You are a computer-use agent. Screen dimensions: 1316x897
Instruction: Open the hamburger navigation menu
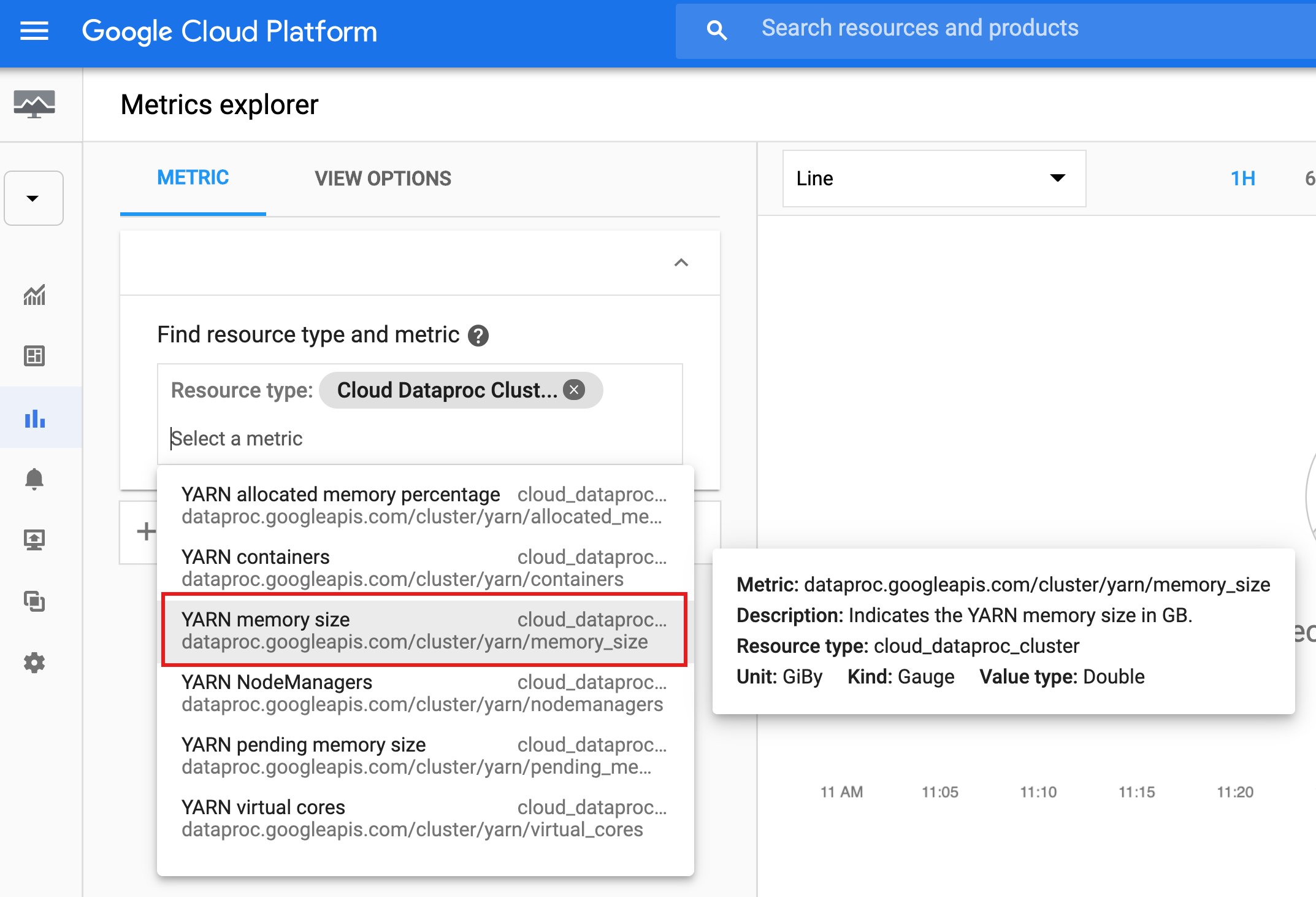[34, 31]
